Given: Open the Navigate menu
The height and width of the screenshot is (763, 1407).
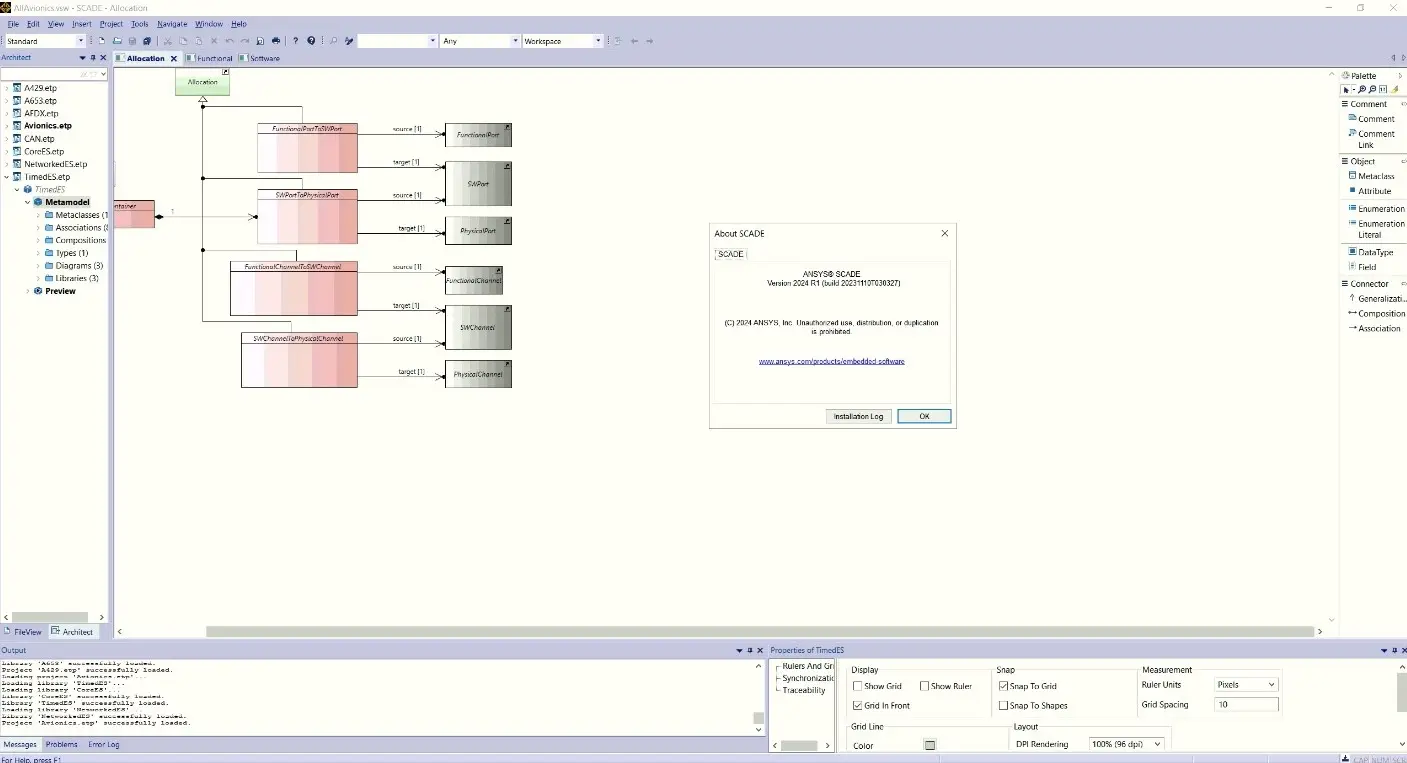Looking at the screenshot, I should click(172, 24).
